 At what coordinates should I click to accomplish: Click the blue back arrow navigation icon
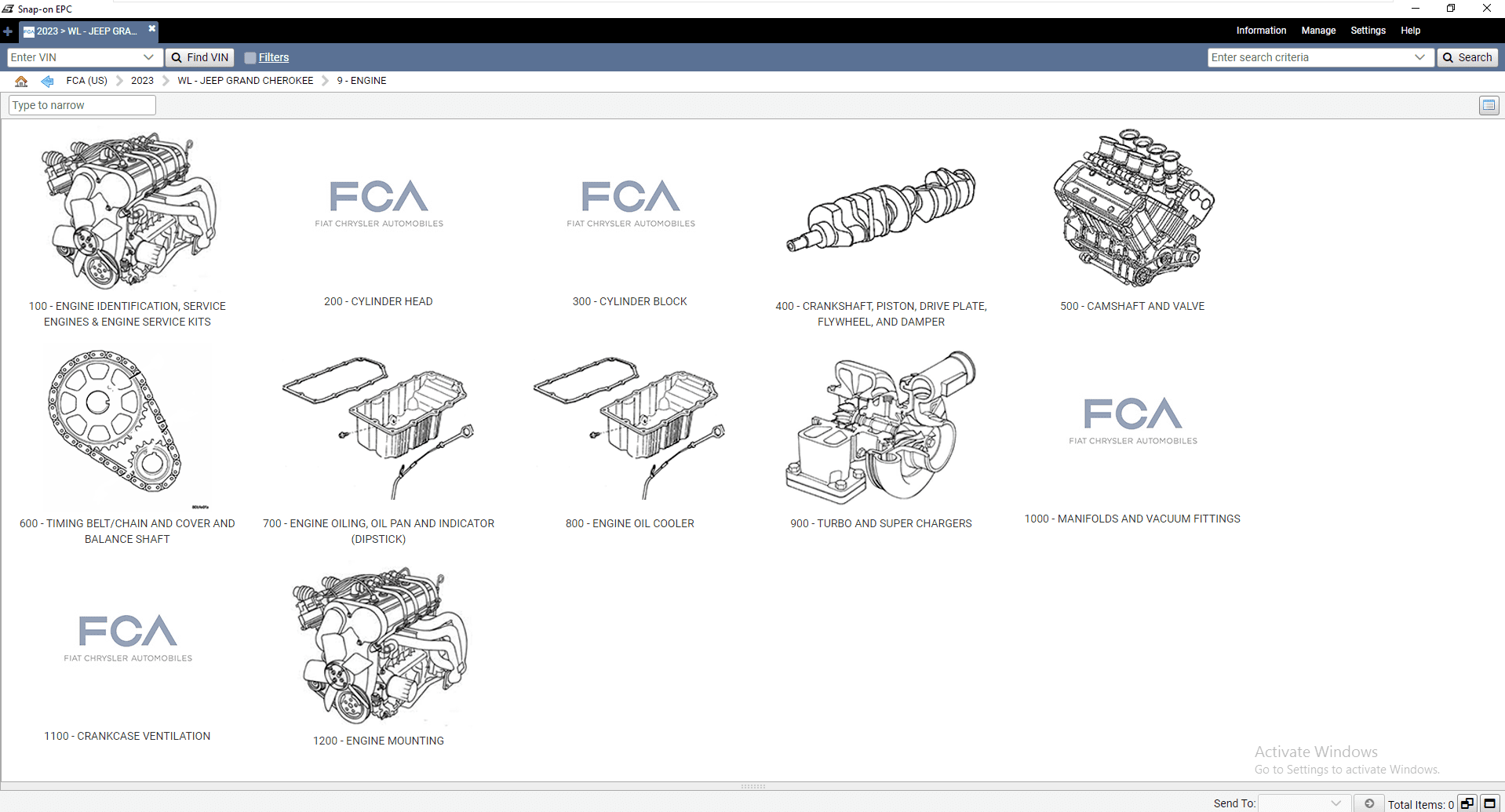[x=46, y=80]
